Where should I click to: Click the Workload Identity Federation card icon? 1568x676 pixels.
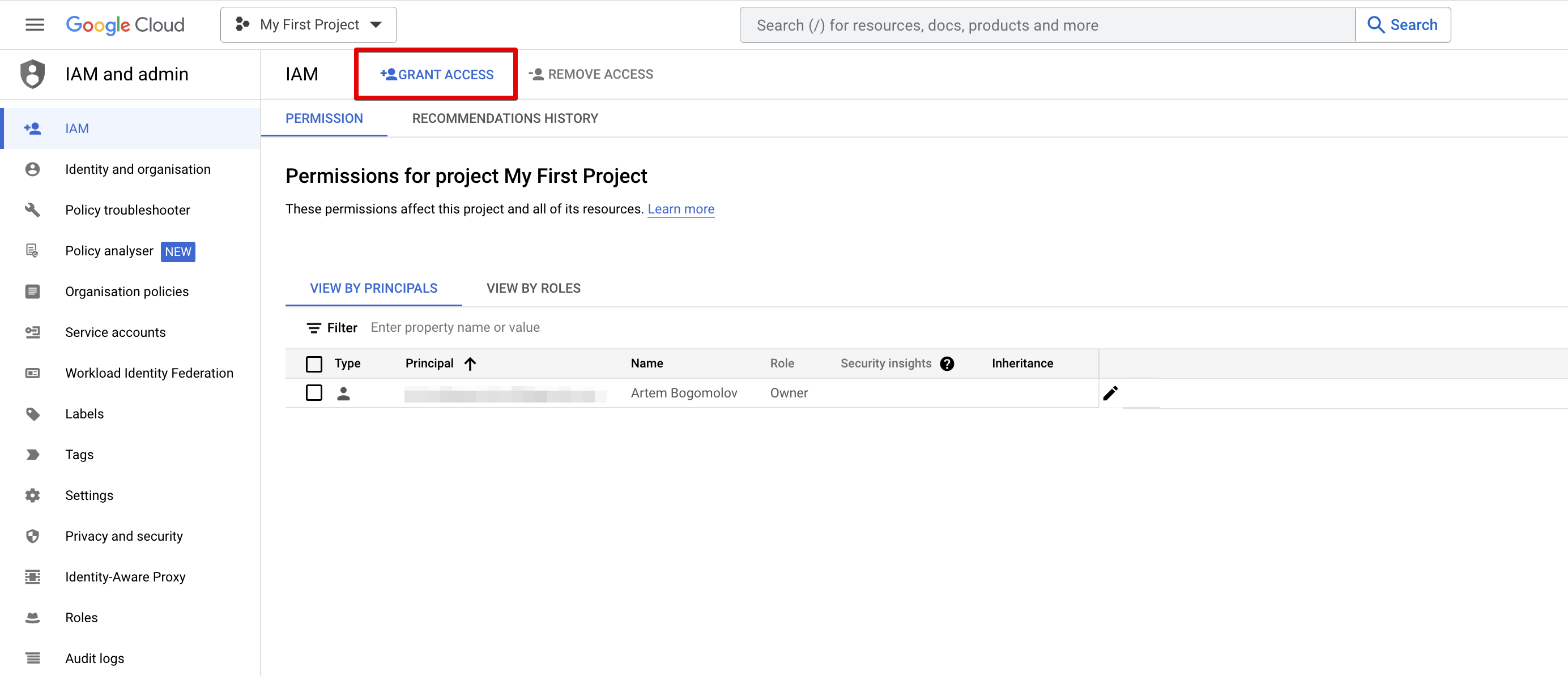[33, 373]
